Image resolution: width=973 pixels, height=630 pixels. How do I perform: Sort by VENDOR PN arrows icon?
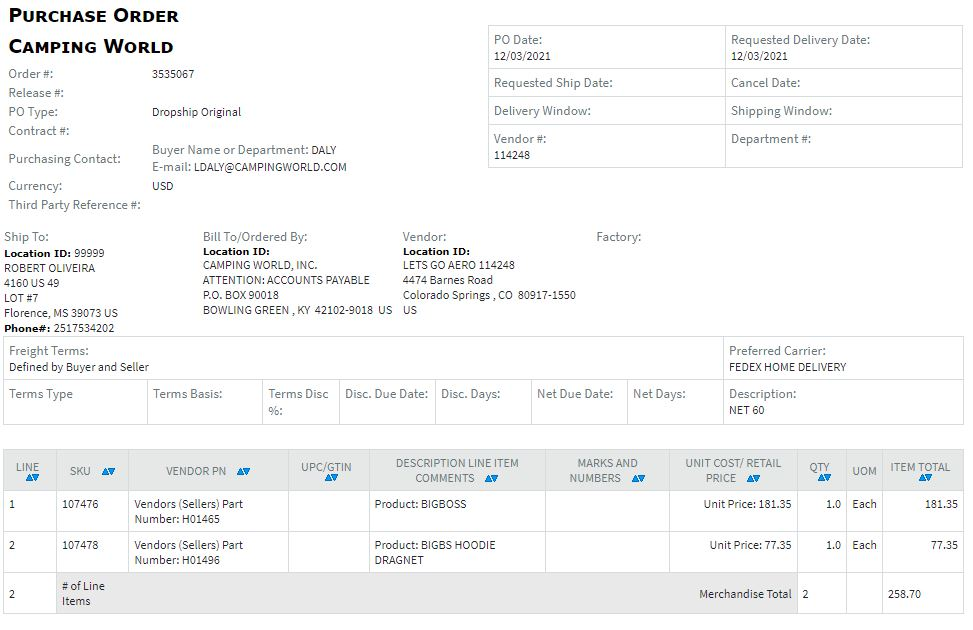pyautogui.click(x=243, y=471)
